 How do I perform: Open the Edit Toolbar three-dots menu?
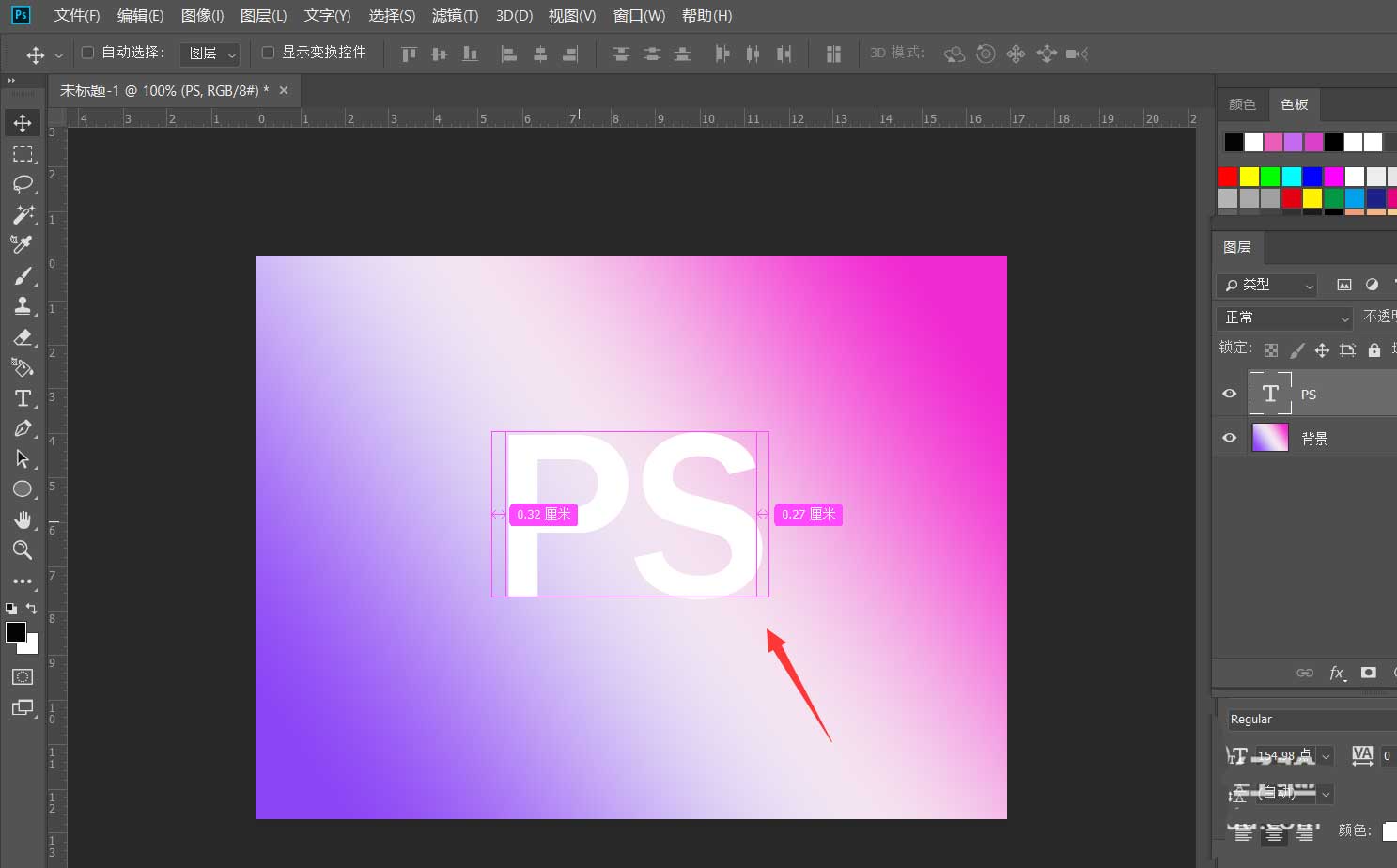pos(23,581)
